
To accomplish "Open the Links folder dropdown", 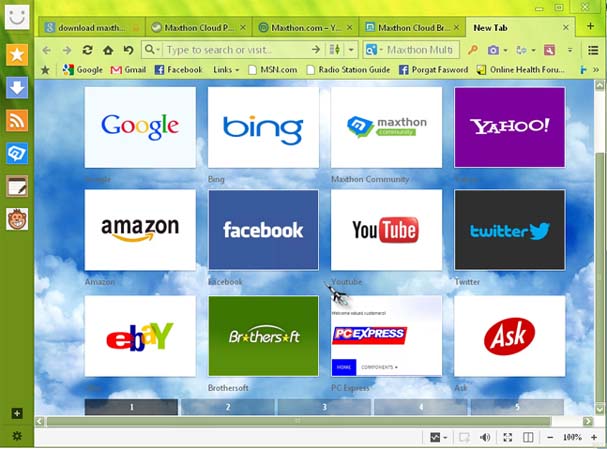I will [226, 70].
